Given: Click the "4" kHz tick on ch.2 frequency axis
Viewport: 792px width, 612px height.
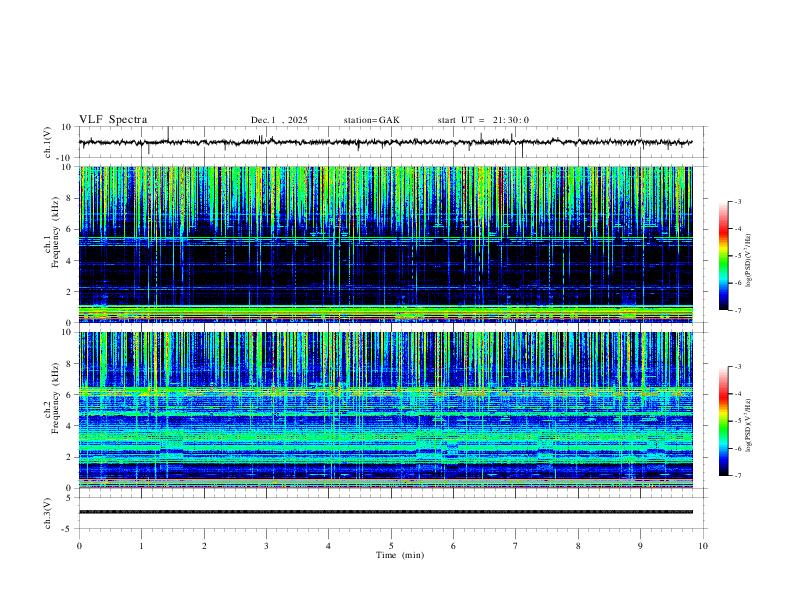Looking at the screenshot, I should coord(69,426).
